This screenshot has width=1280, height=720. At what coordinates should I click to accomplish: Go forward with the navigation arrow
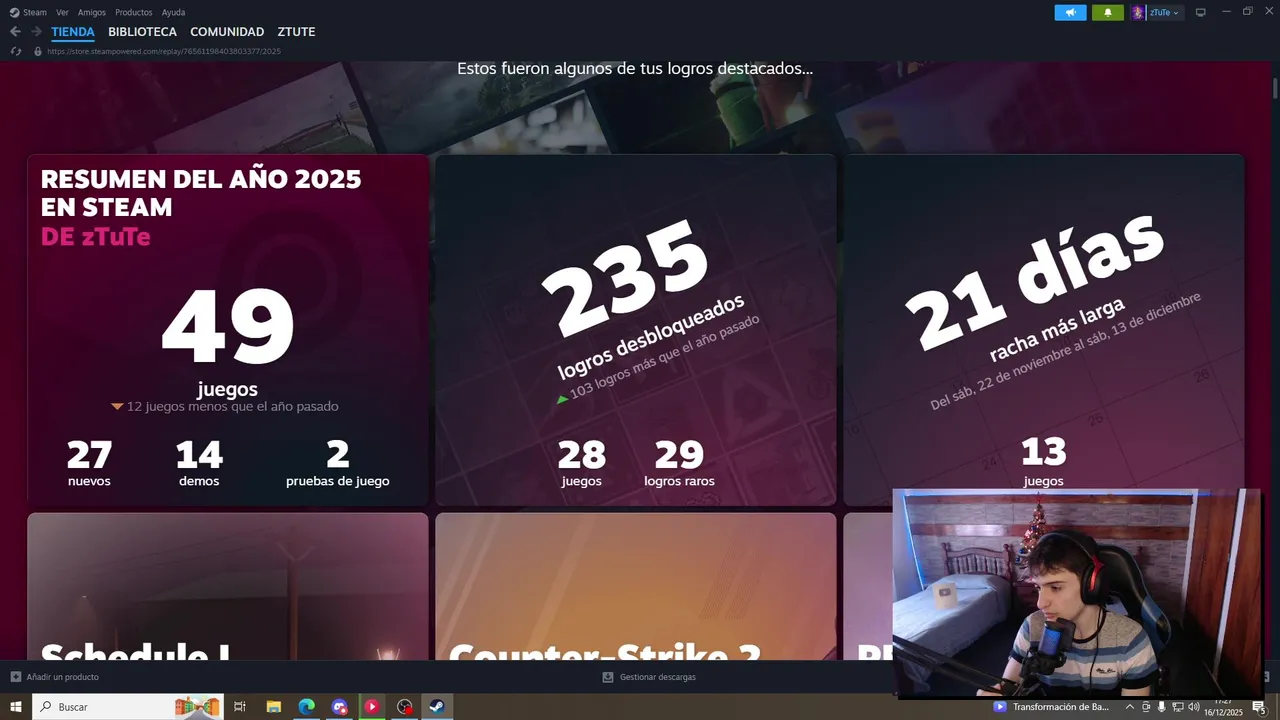pyautogui.click(x=36, y=32)
